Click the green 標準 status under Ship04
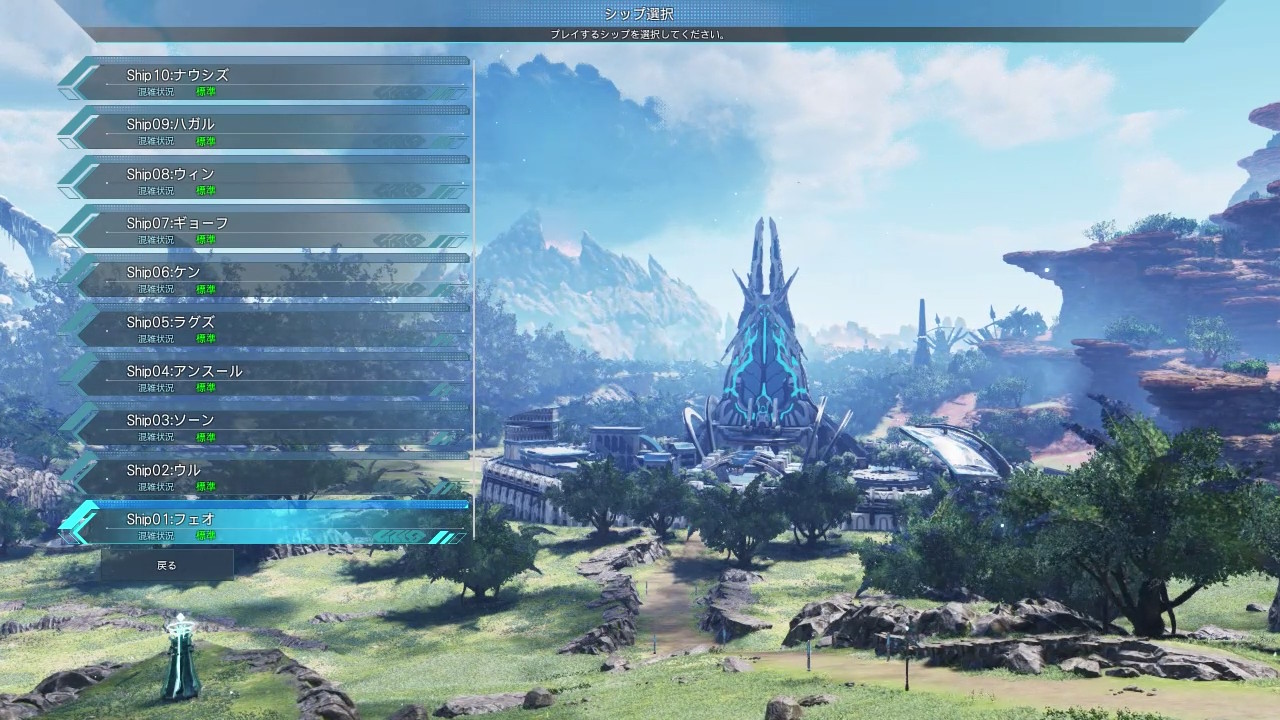1280x720 pixels. point(205,387)
